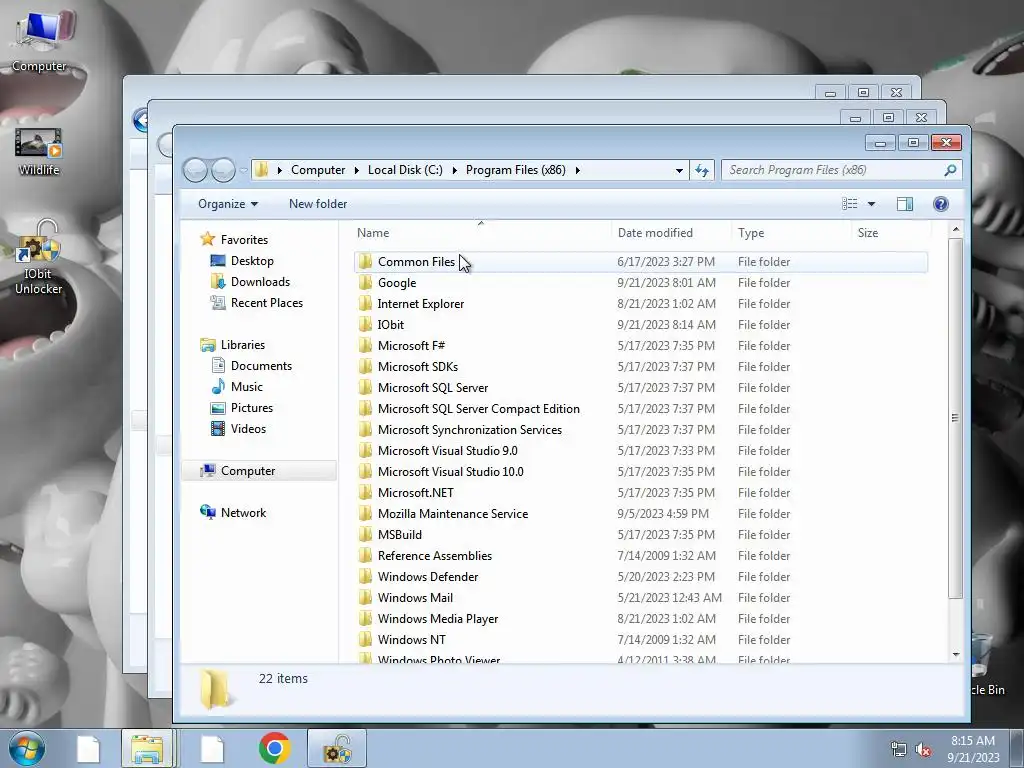1024x768 pixels.
Task: Click the Change your view icon
Action: click(x=850, y=204)
